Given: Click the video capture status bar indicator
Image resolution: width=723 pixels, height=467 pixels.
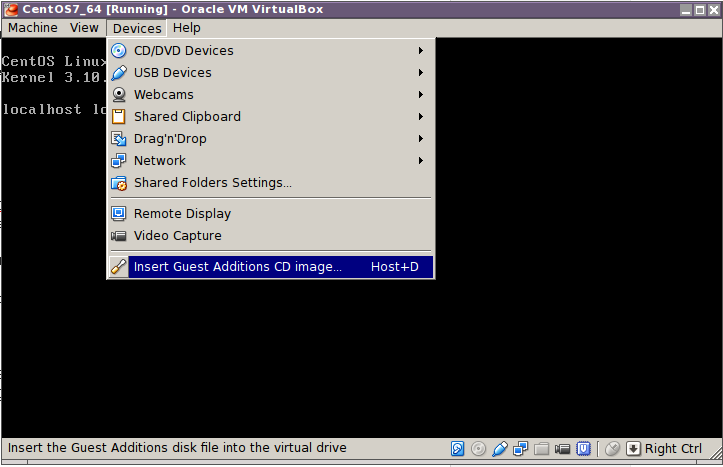Looking at the screenshot, I should [563, 449].
